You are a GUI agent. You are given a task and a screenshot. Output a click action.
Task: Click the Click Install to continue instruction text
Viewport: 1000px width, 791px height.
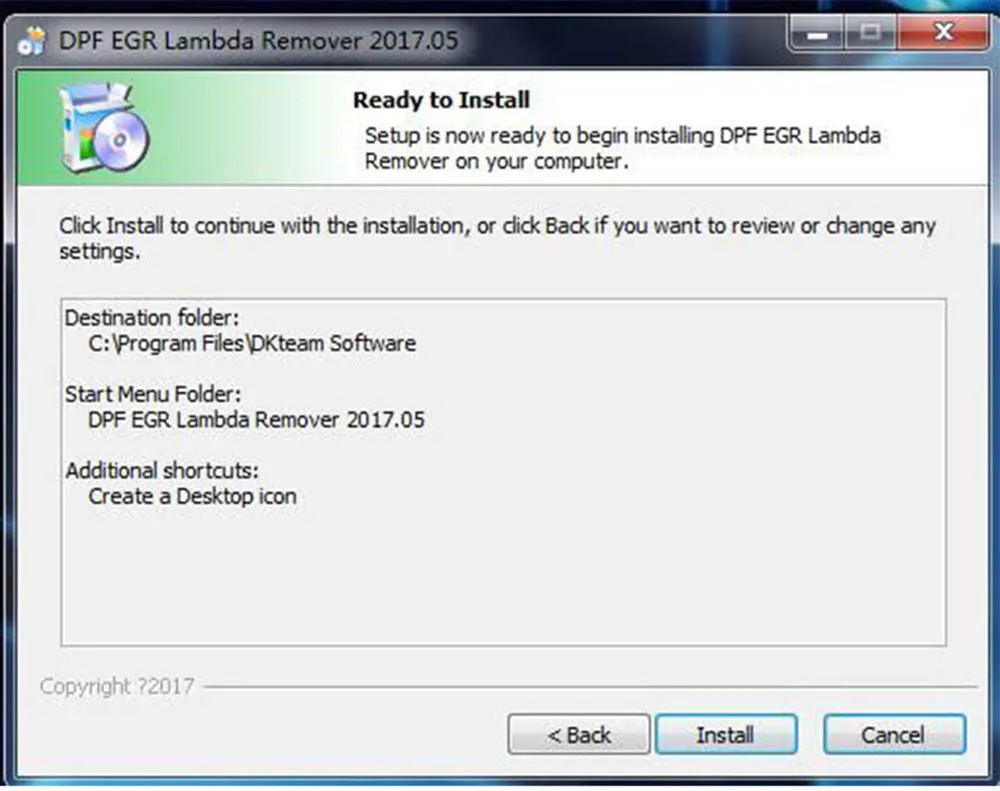point(497,238)
